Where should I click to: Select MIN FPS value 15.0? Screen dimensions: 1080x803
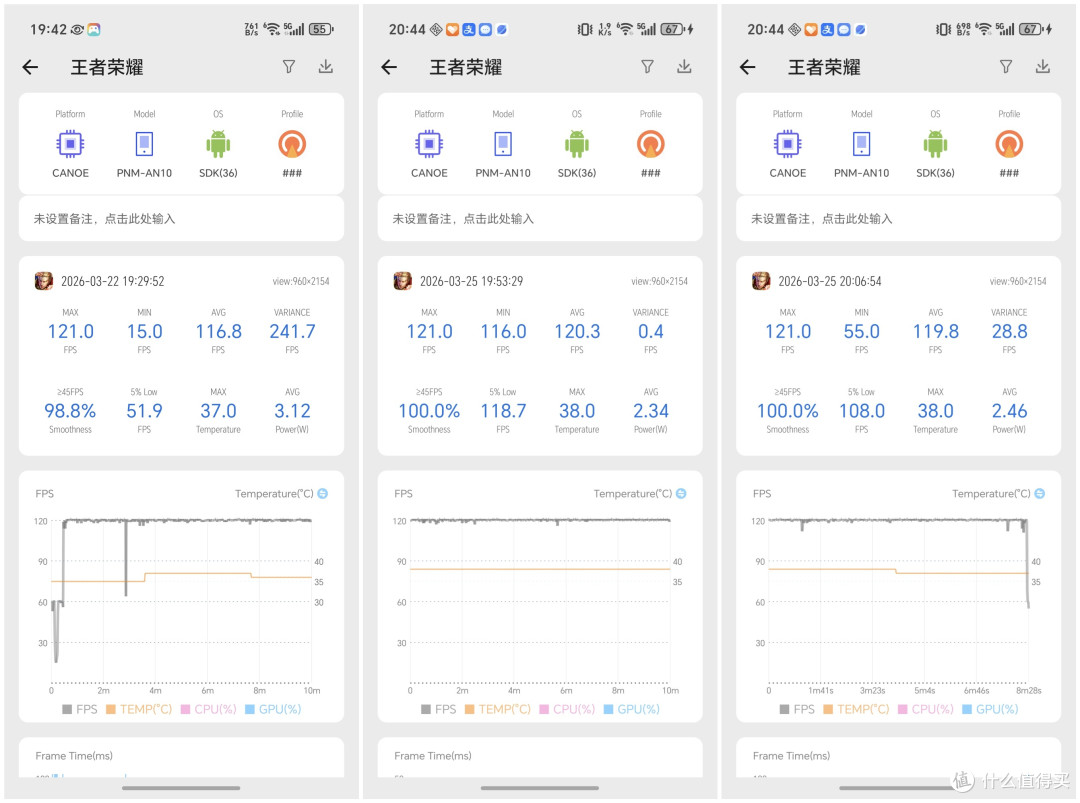(145, 332)
